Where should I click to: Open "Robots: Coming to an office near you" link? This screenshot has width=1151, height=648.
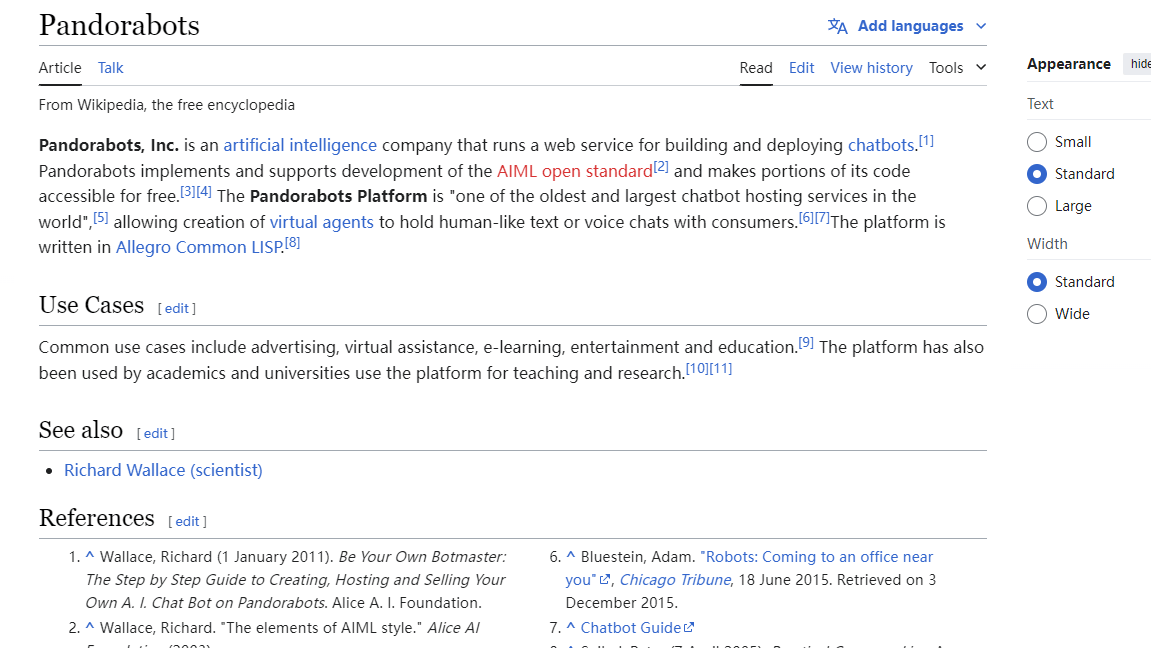tap(817, 557)
